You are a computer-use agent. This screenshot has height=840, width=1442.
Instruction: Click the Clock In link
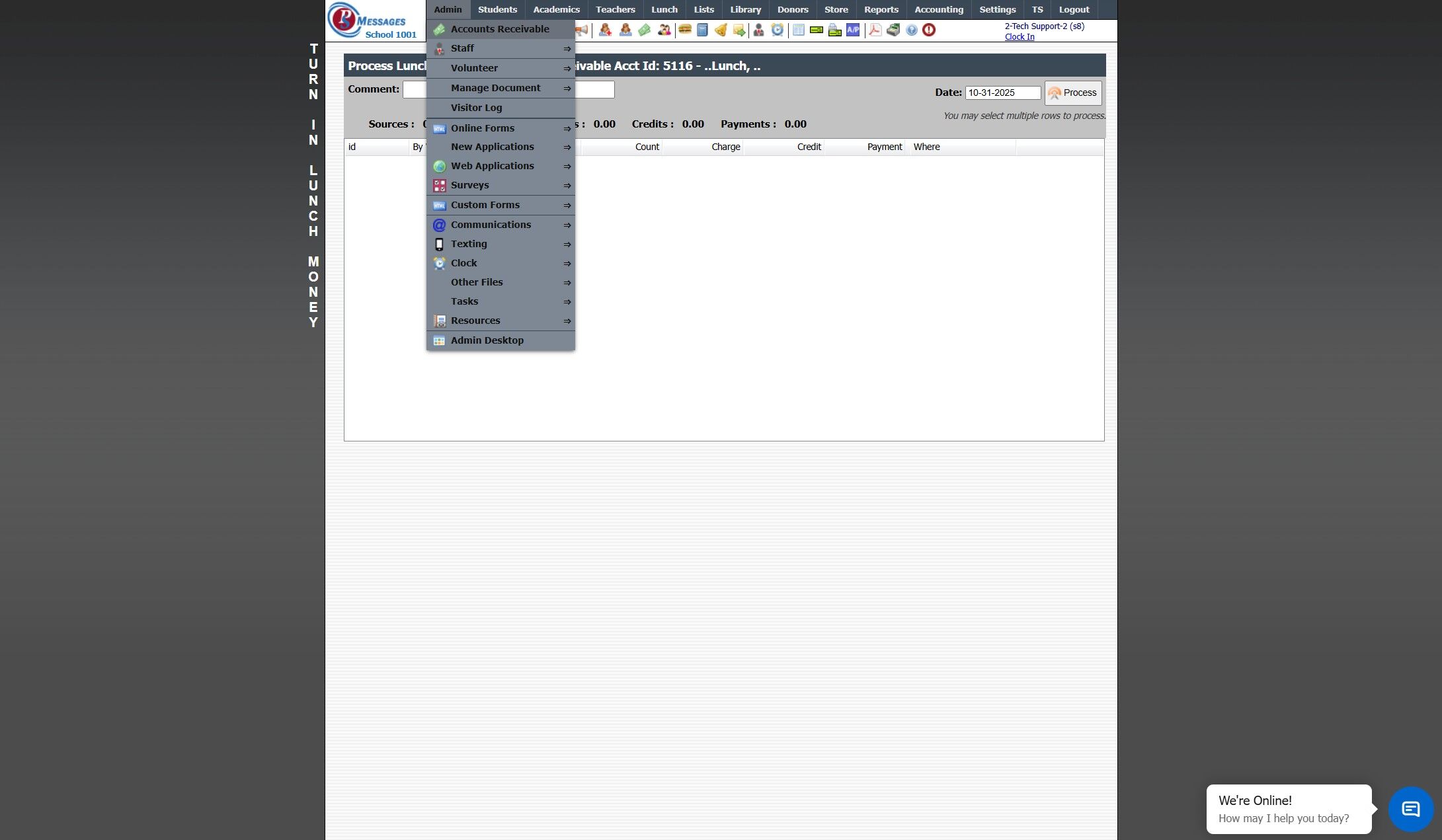[1019, 37]
